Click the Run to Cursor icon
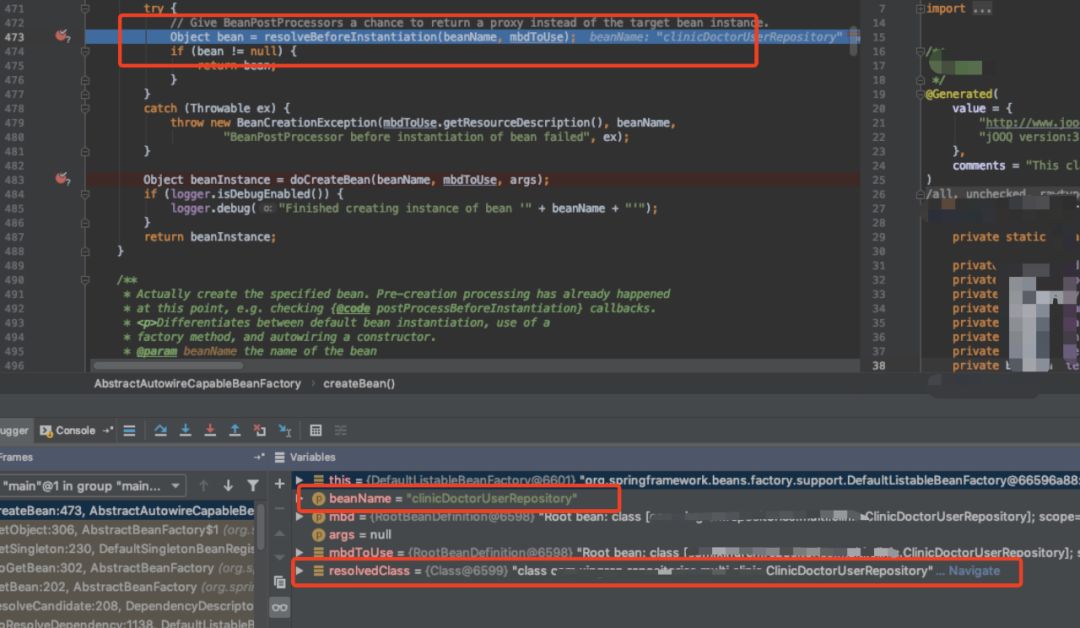The height and width of the screenshot is (628, 1080). tap(285, 431)
